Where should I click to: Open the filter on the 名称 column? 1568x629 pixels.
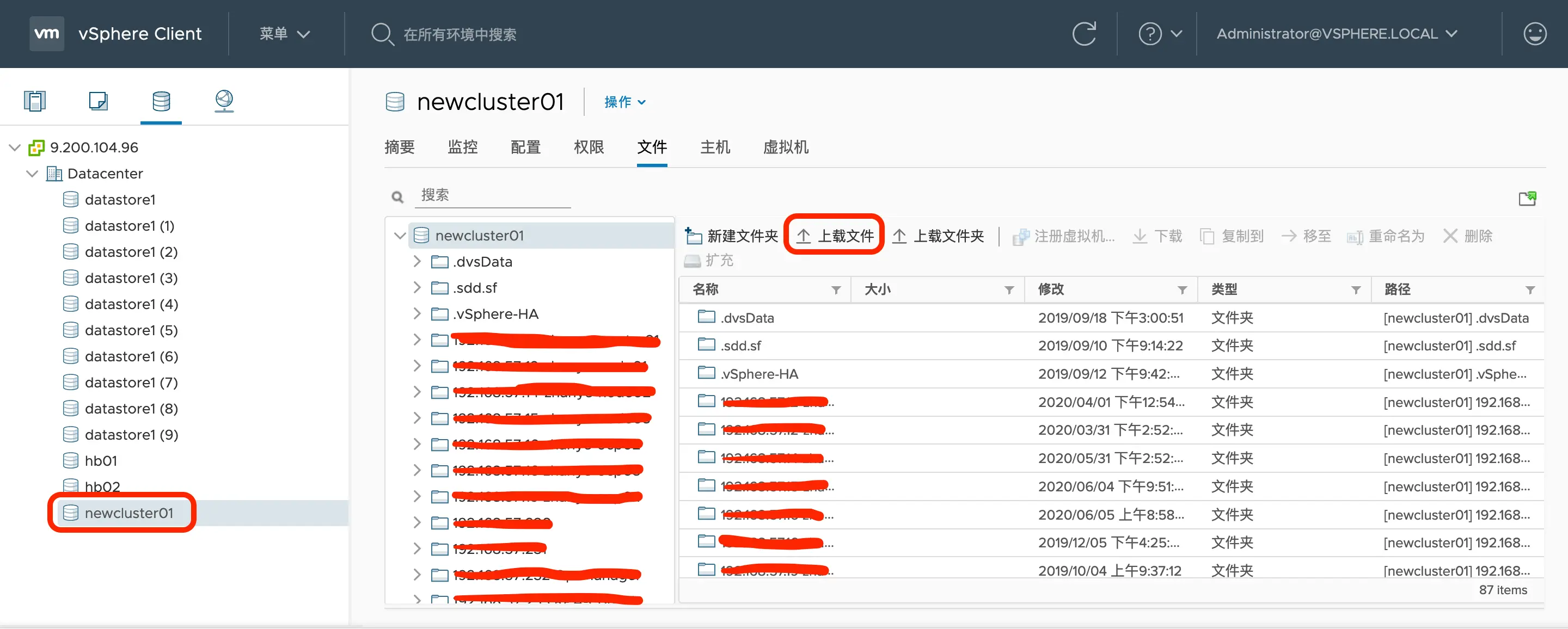tap(836, 290)
